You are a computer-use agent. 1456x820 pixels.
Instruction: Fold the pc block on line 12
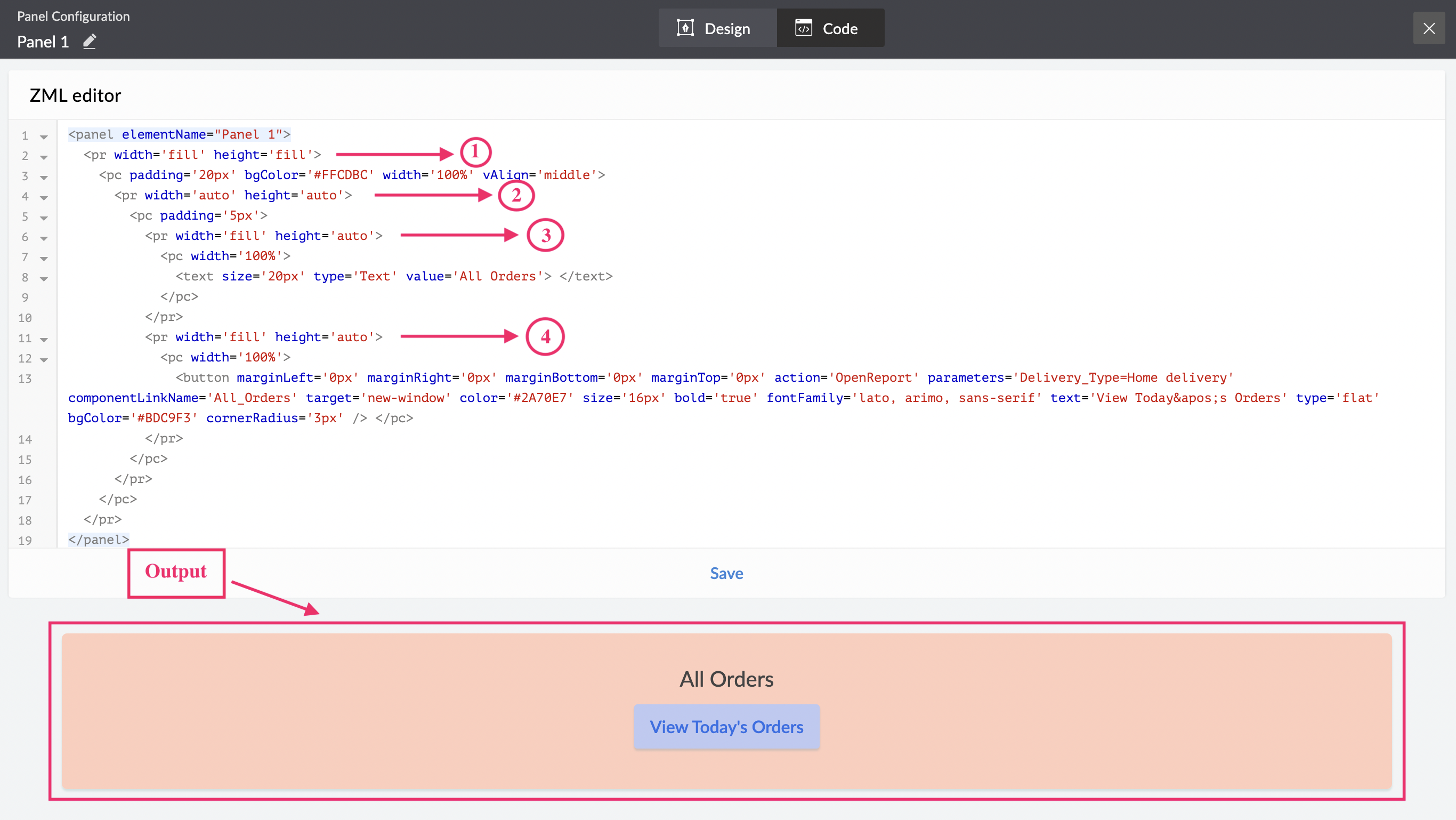click(x=44, y=359)
